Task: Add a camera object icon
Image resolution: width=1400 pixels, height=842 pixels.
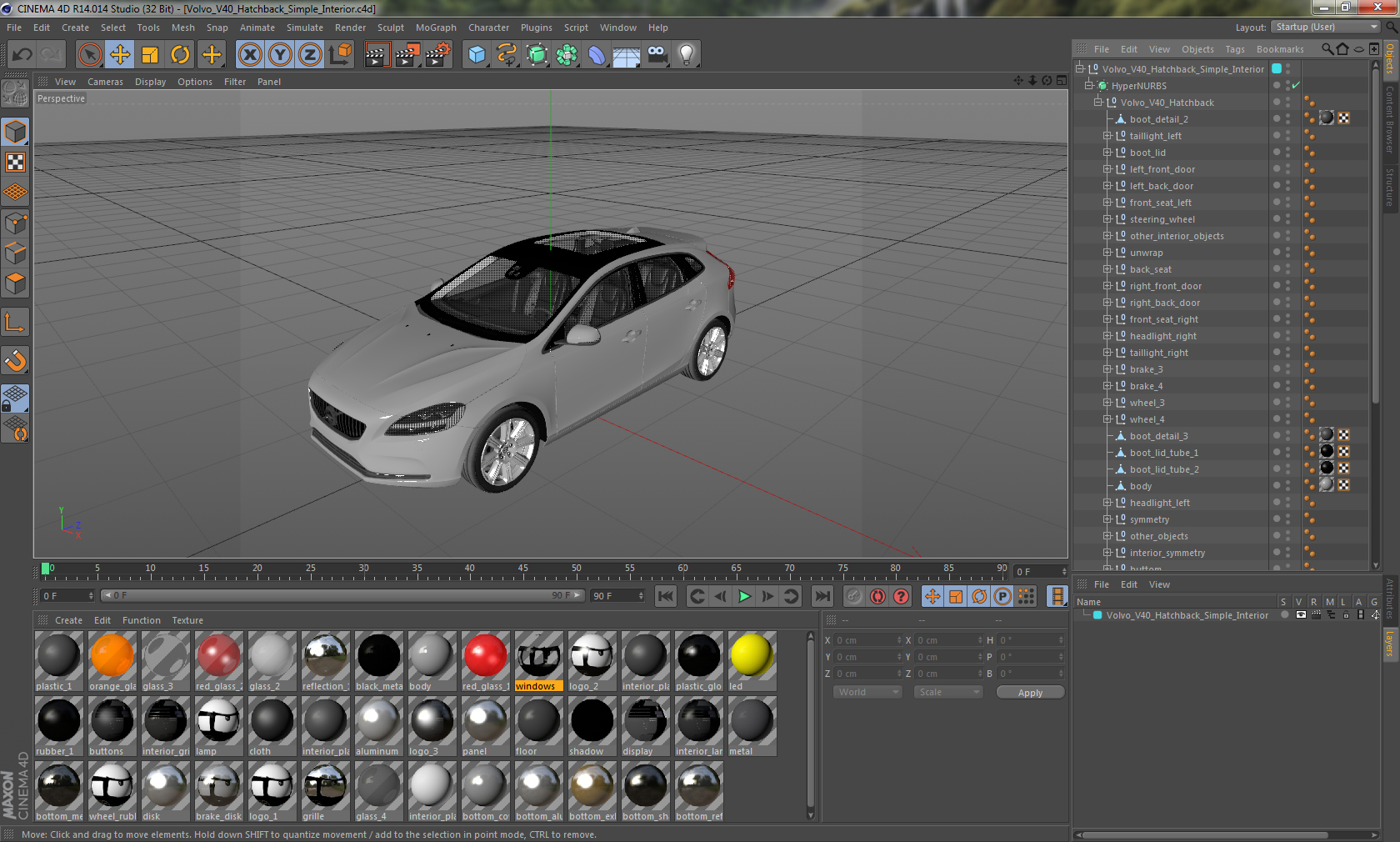Action: tap(657, 55)
